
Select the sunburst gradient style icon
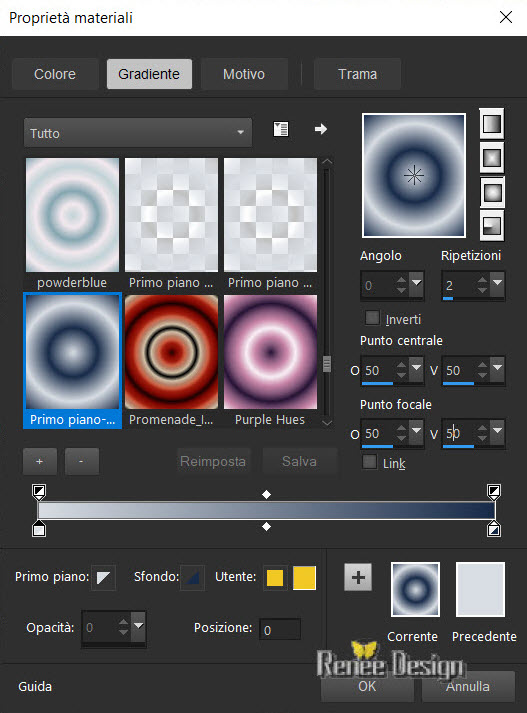coord(492,192)
